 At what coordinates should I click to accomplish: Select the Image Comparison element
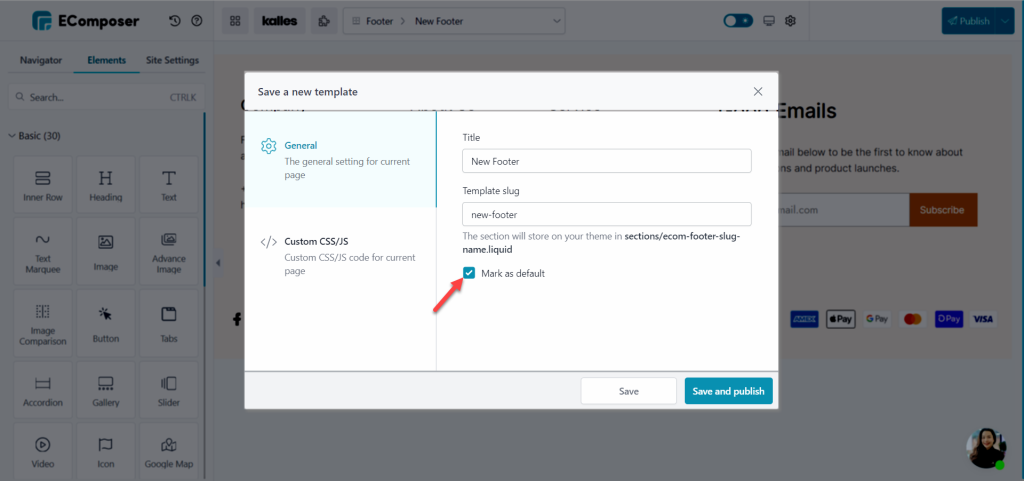pos(42,323)
